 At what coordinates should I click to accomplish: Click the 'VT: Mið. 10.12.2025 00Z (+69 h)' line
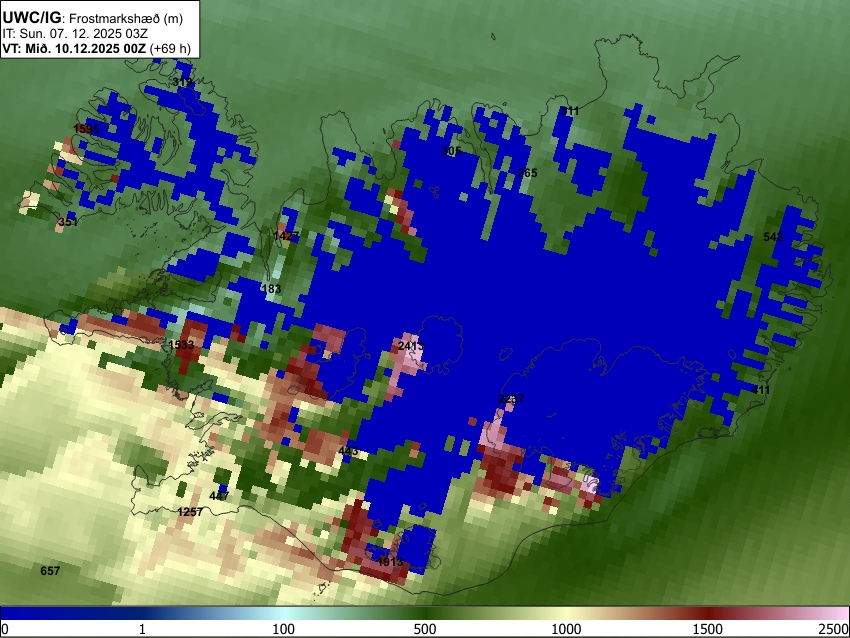96,48
